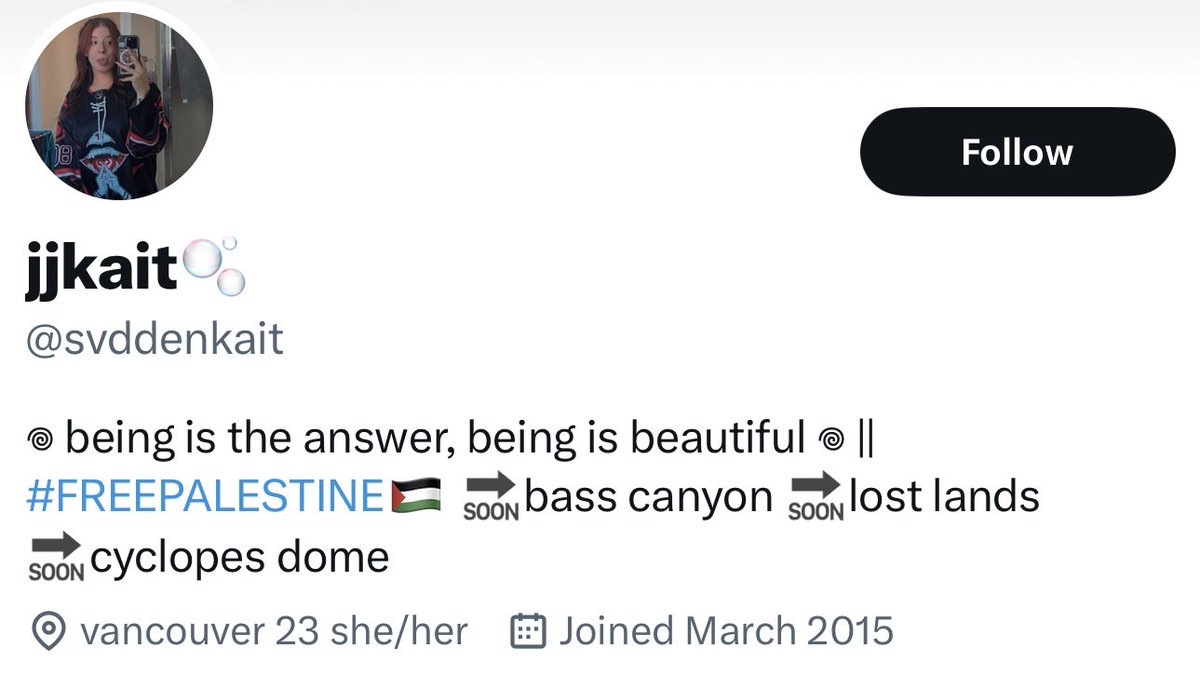Click the 'Joined March 2015' text
Viewport: 1200px width, 689px height.
[725, 631]
